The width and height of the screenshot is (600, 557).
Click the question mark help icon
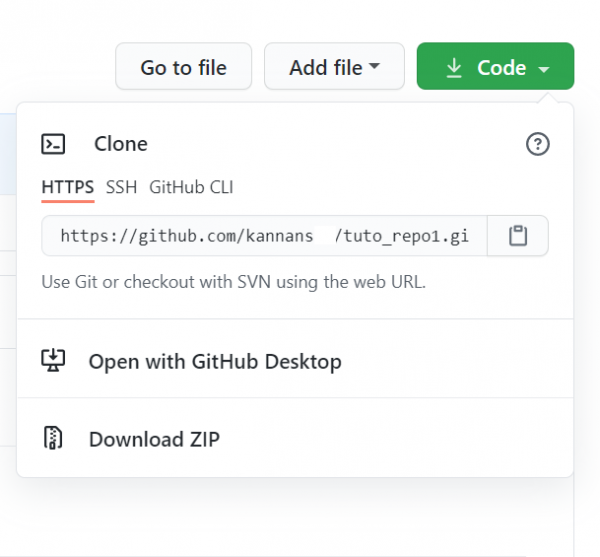537,144
